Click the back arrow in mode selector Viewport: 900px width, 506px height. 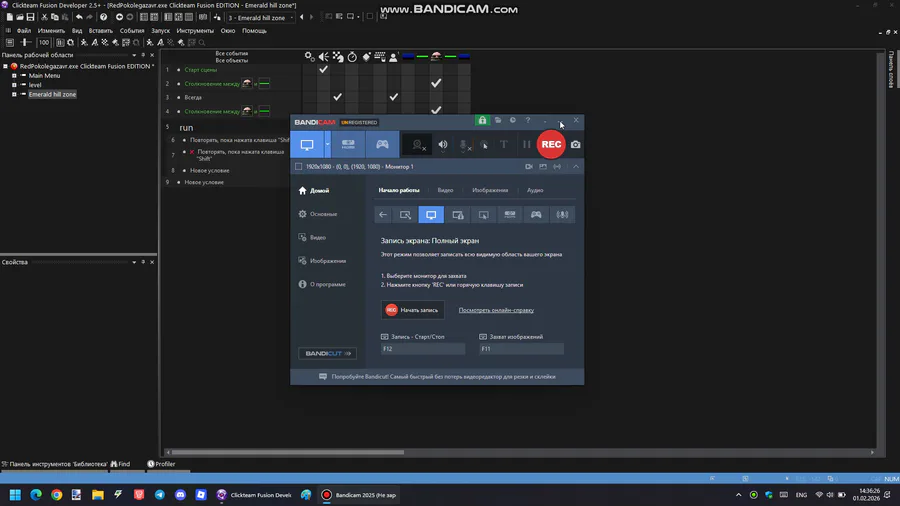pyautogui.click(x=383, y=215)
